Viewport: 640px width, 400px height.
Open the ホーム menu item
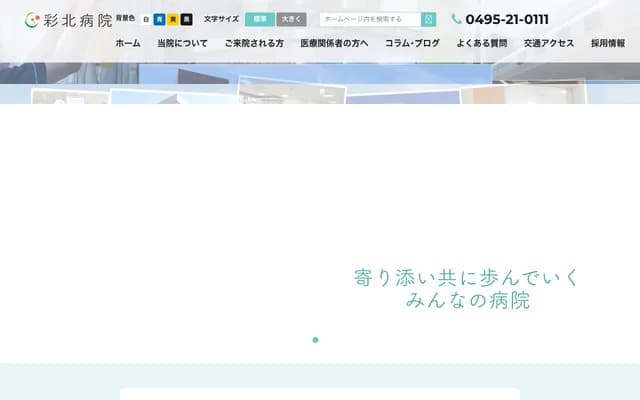pyautogui.click(x=128, y=44)
